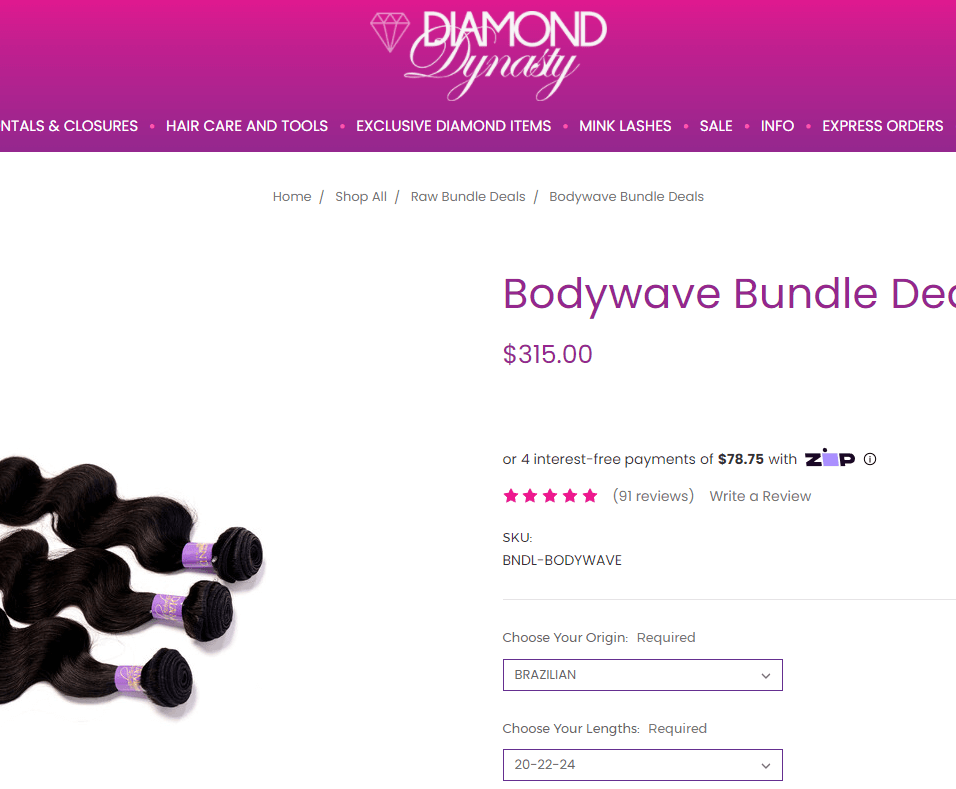Navigate to Raw Bundle Deals breadcrumb
The height and width of the screenshot is (789, 956).
468,197
